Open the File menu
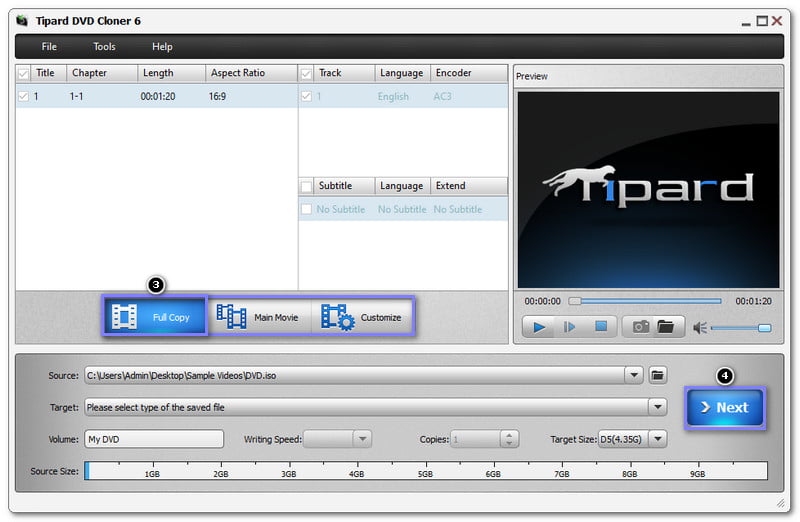Screen dimensions: 800x522 49,47
